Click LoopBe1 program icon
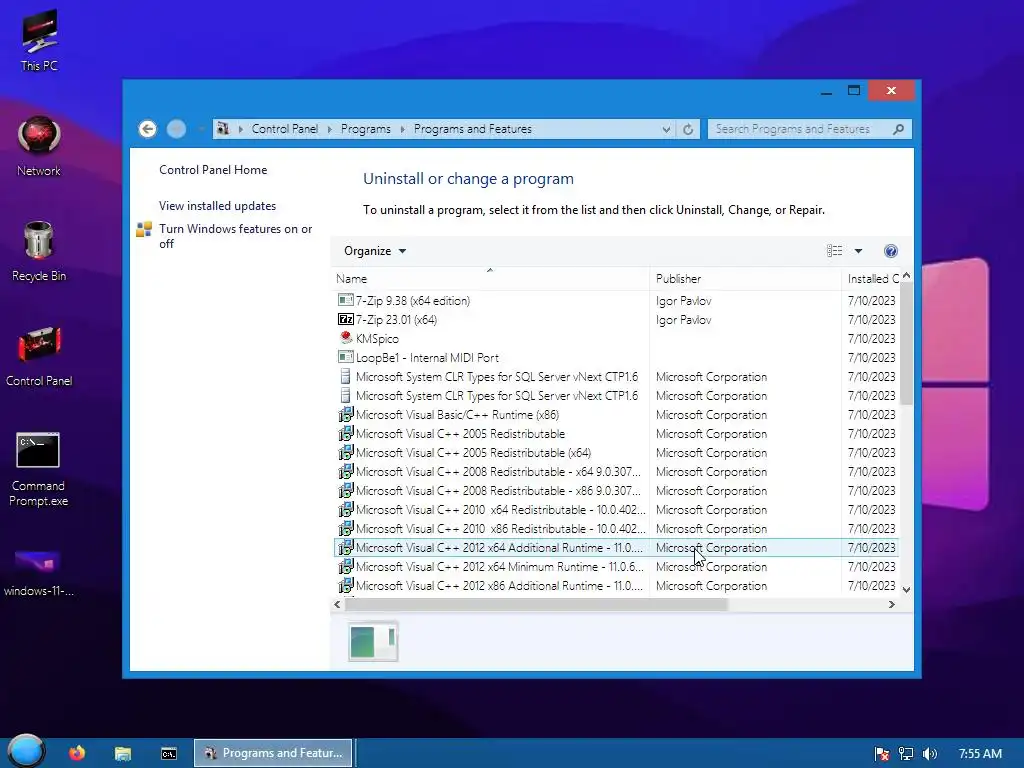This screenshot has height=768, width=1024. (345, 357)
